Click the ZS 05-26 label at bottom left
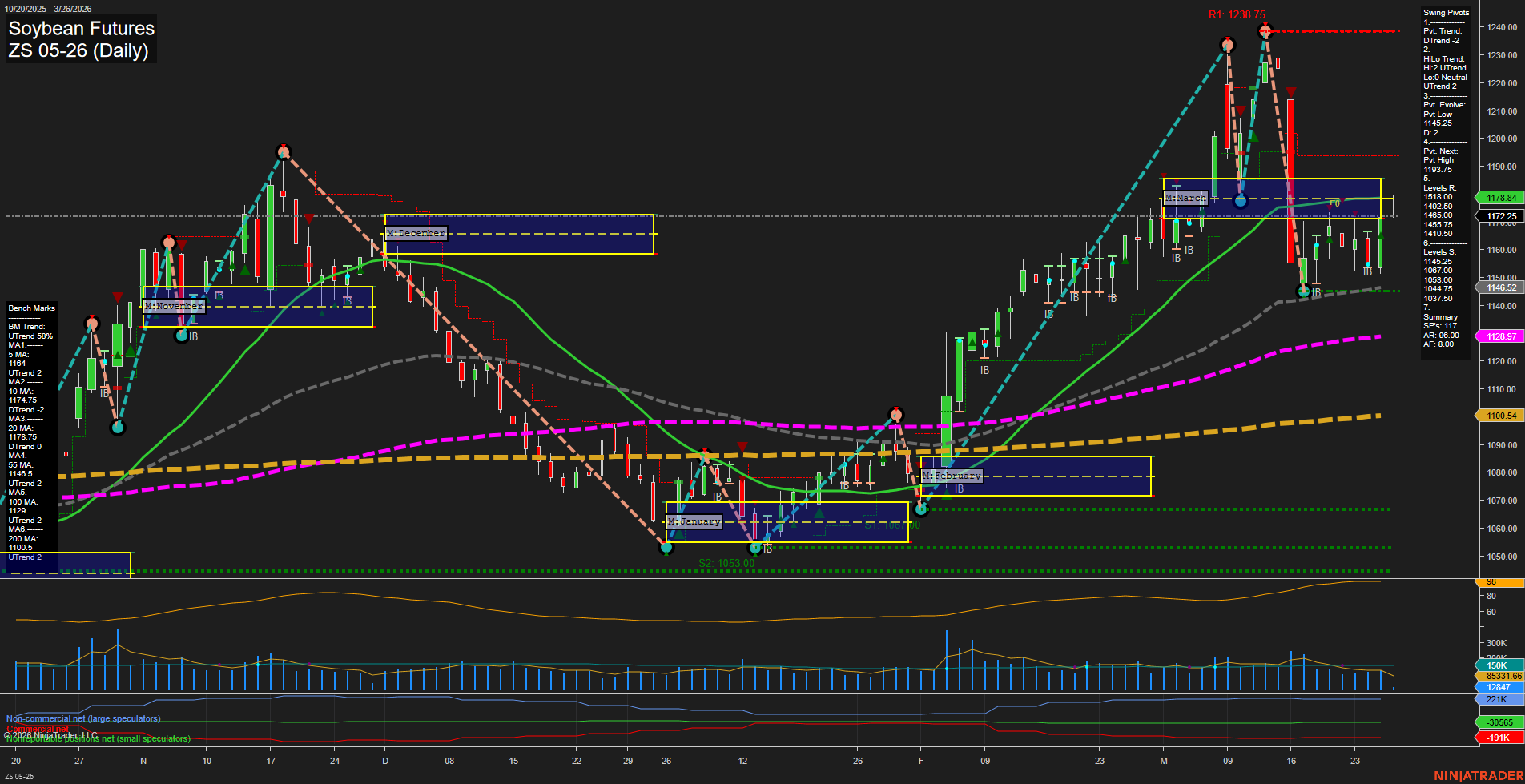1525x784 pixels. coord(19,777)
